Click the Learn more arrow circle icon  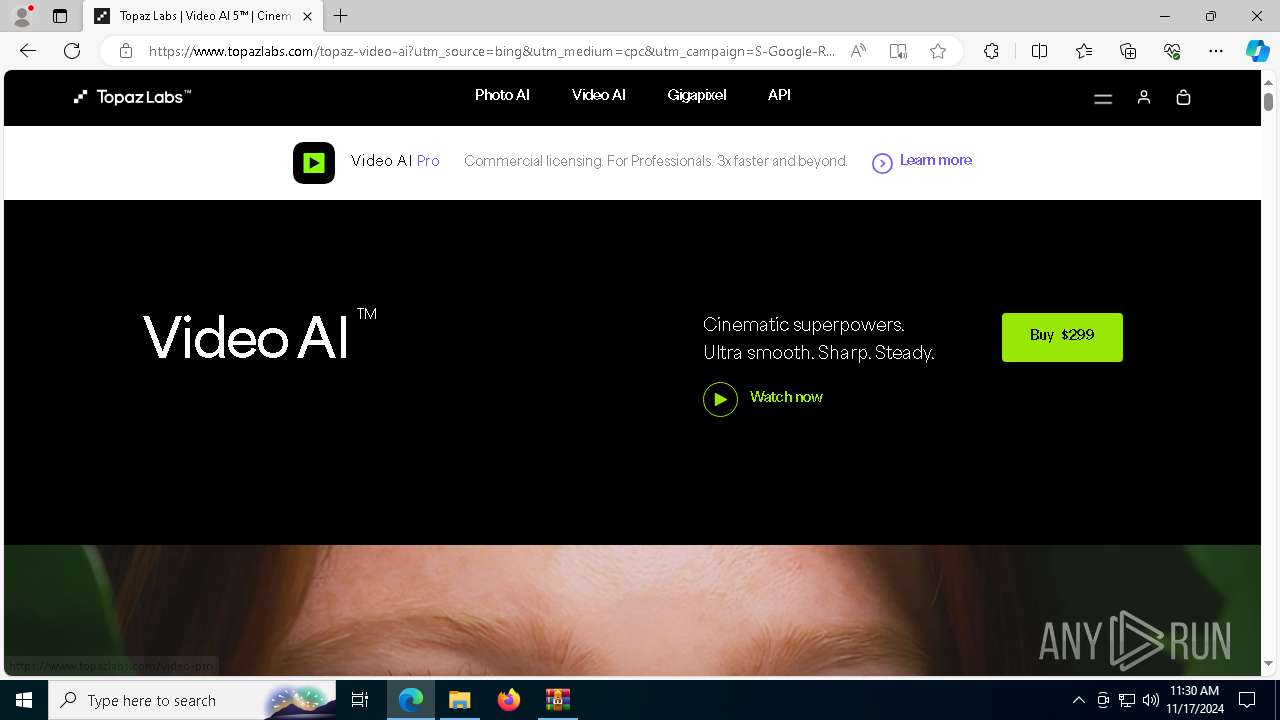click(x=882, y=163)
